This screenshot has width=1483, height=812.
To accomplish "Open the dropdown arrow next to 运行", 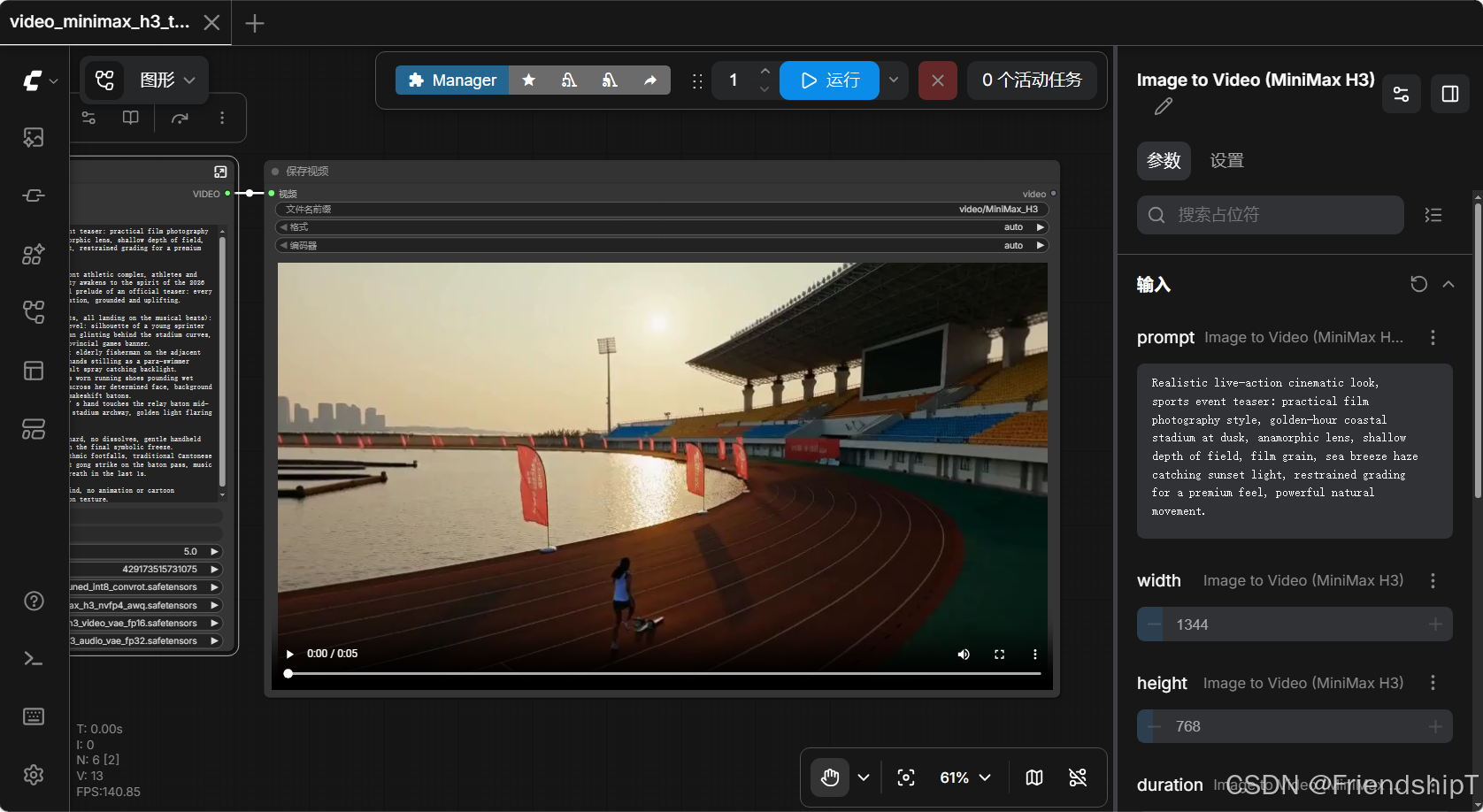I will click(894, 80).
